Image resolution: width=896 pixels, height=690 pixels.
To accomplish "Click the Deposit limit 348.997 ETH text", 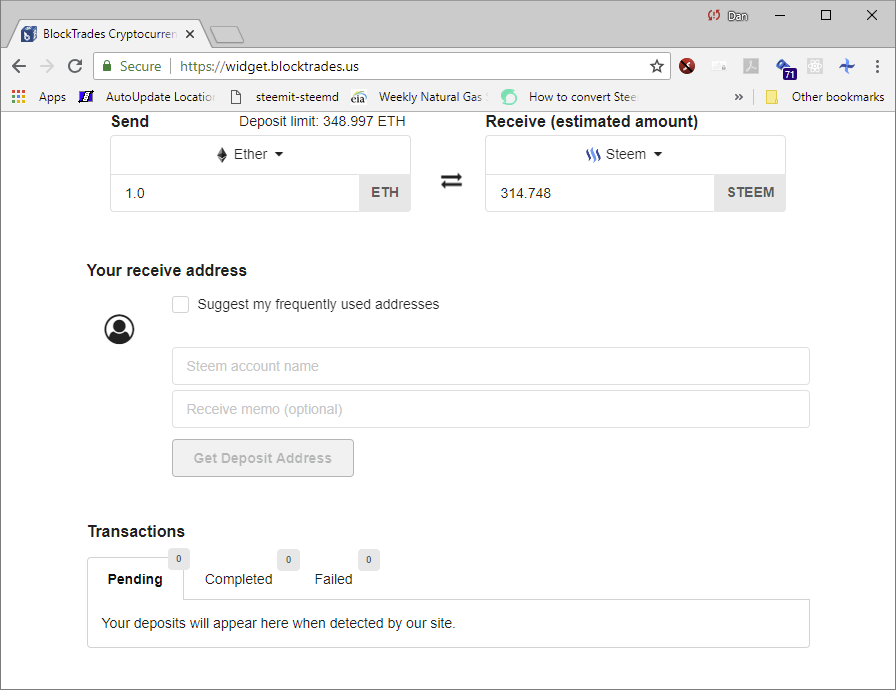I will click(322, 121).
